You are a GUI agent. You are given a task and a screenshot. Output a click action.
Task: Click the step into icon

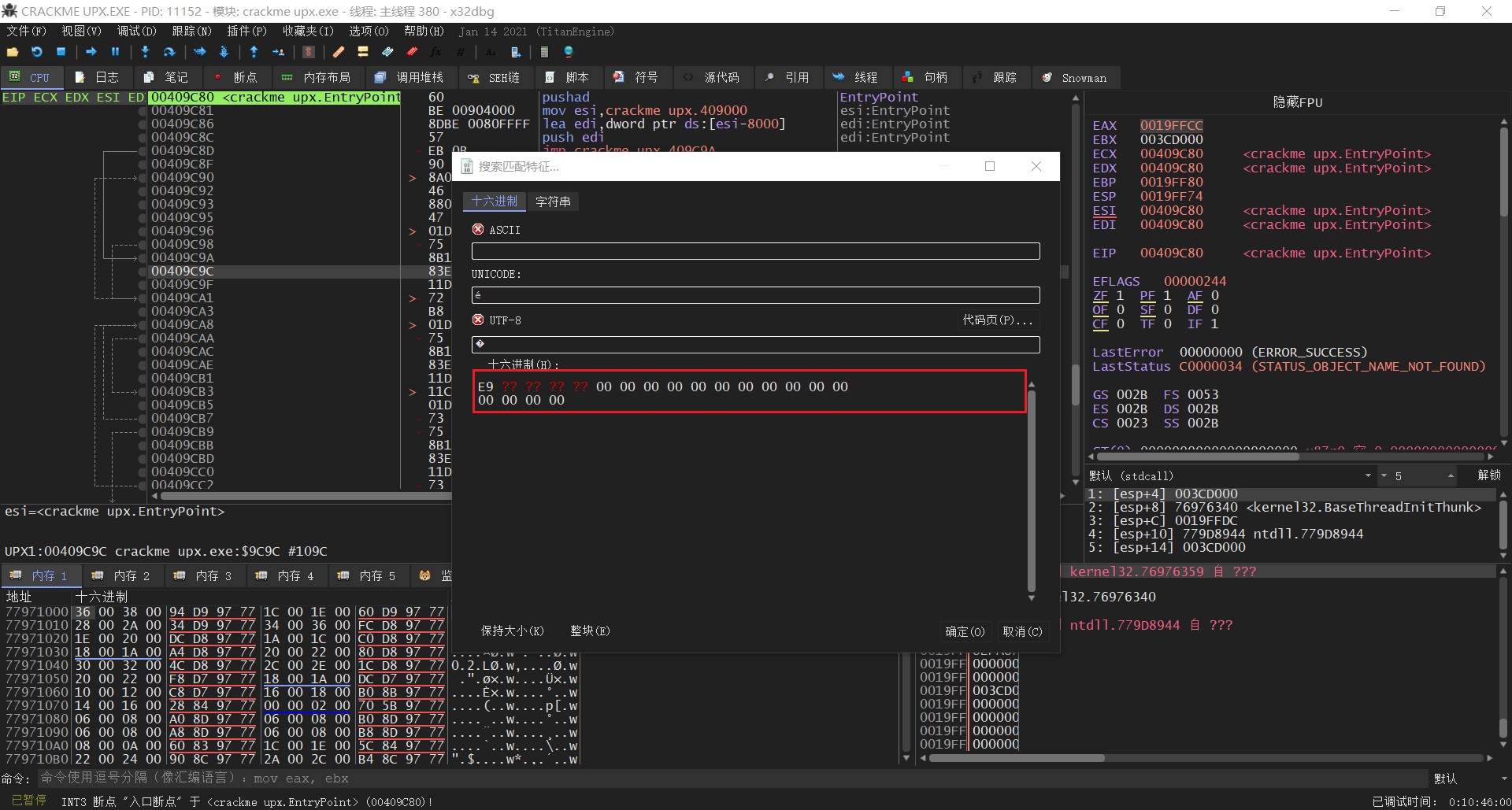click(145, 52)
